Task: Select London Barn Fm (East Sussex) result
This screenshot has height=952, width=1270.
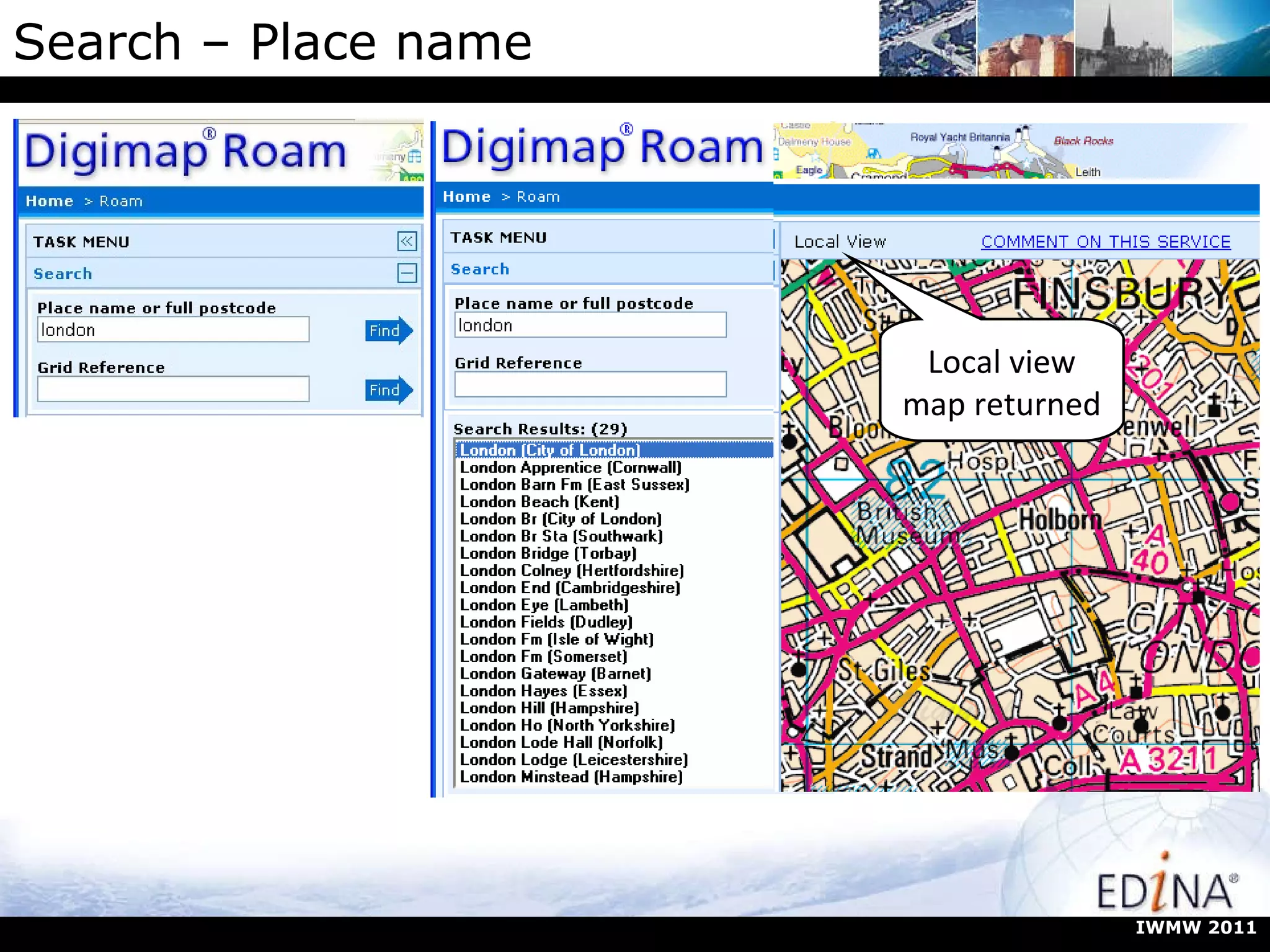Action: coord(575,485)
